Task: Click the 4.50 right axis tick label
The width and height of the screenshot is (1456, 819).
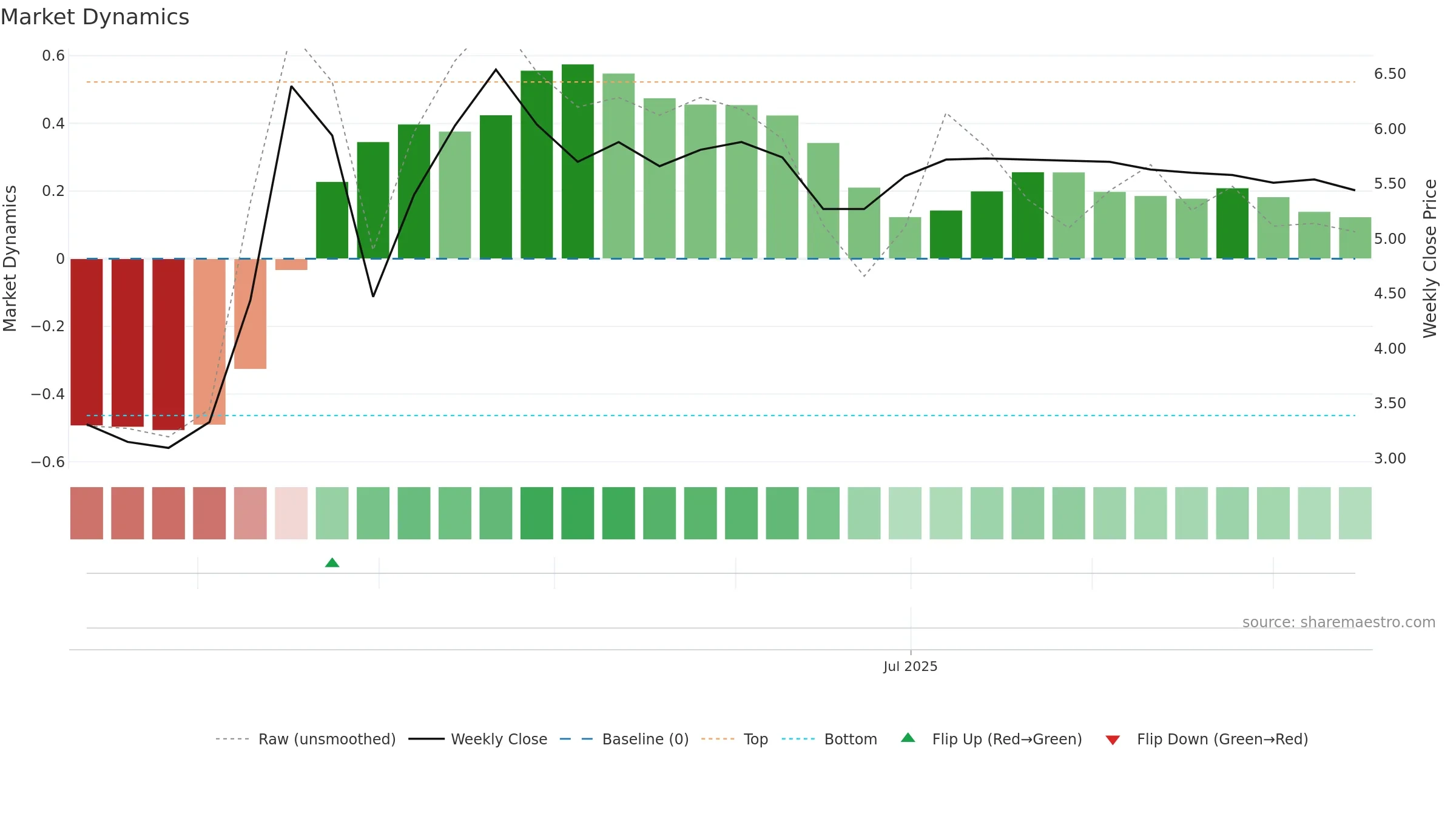Action: coord(1390,294)
